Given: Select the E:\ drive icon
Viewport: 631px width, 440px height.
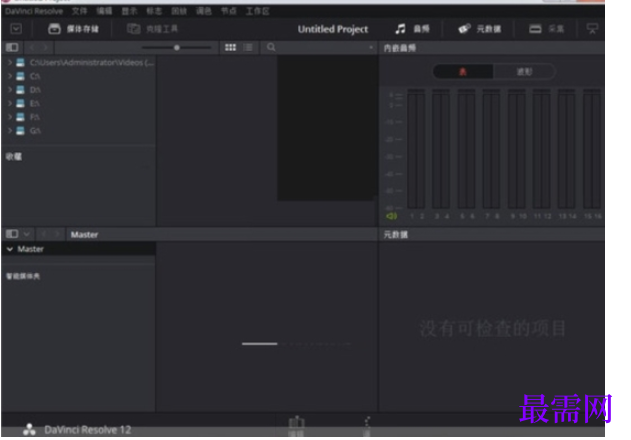Looking at the screenshot, I should coord(20,103).
